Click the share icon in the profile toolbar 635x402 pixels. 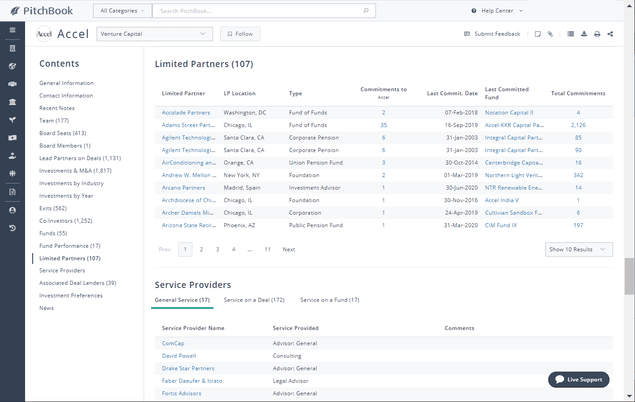[610, 34]
